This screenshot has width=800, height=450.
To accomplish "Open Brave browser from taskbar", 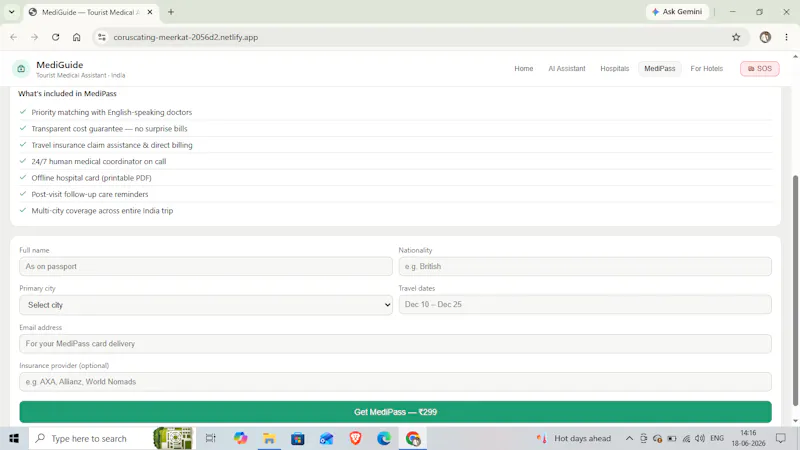I will (x=355, y=438).
